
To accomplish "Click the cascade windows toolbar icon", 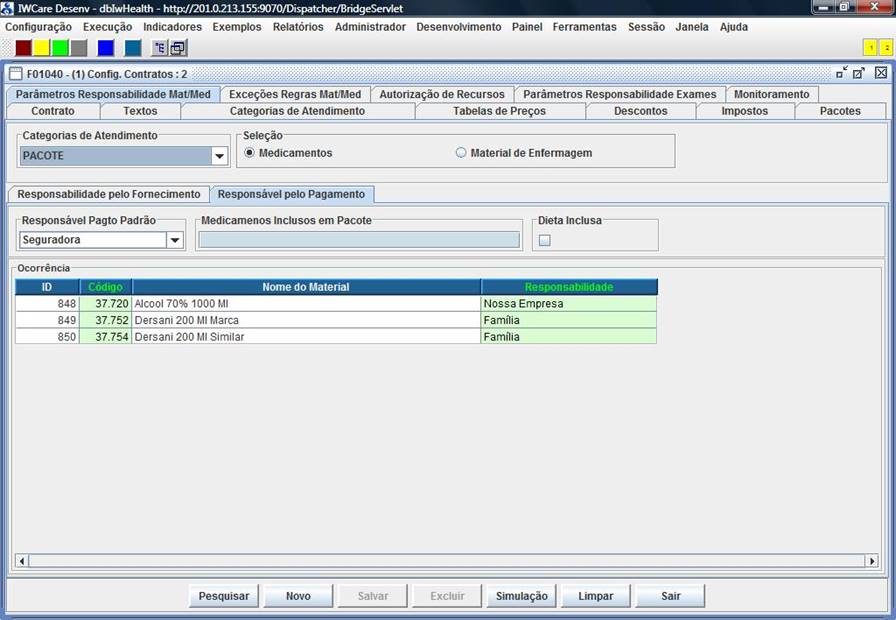I will pos(178,48).
